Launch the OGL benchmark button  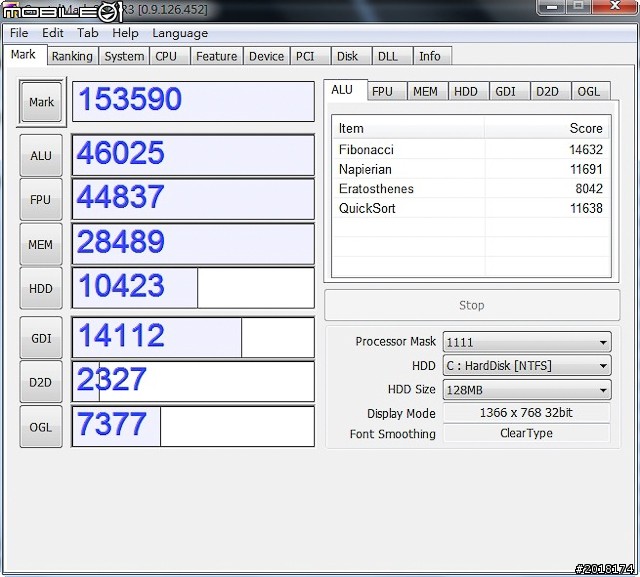click(x=41, y=427)
